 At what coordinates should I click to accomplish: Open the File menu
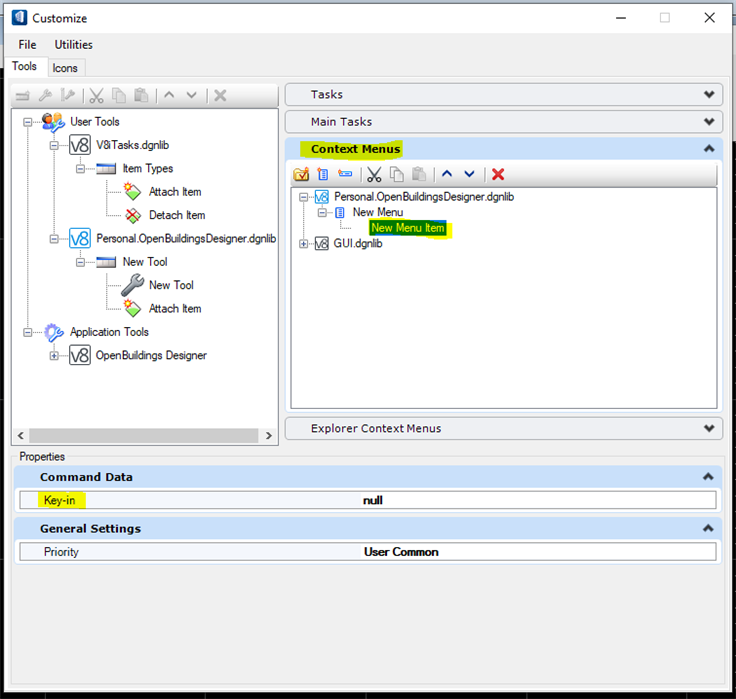27,45
